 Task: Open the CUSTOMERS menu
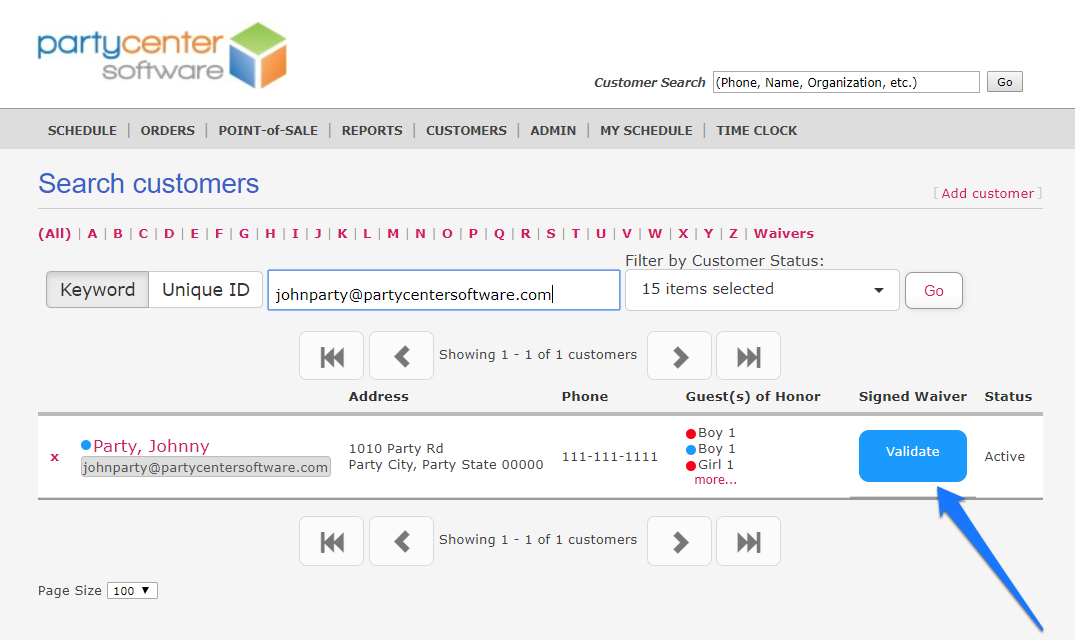point(466,130)
